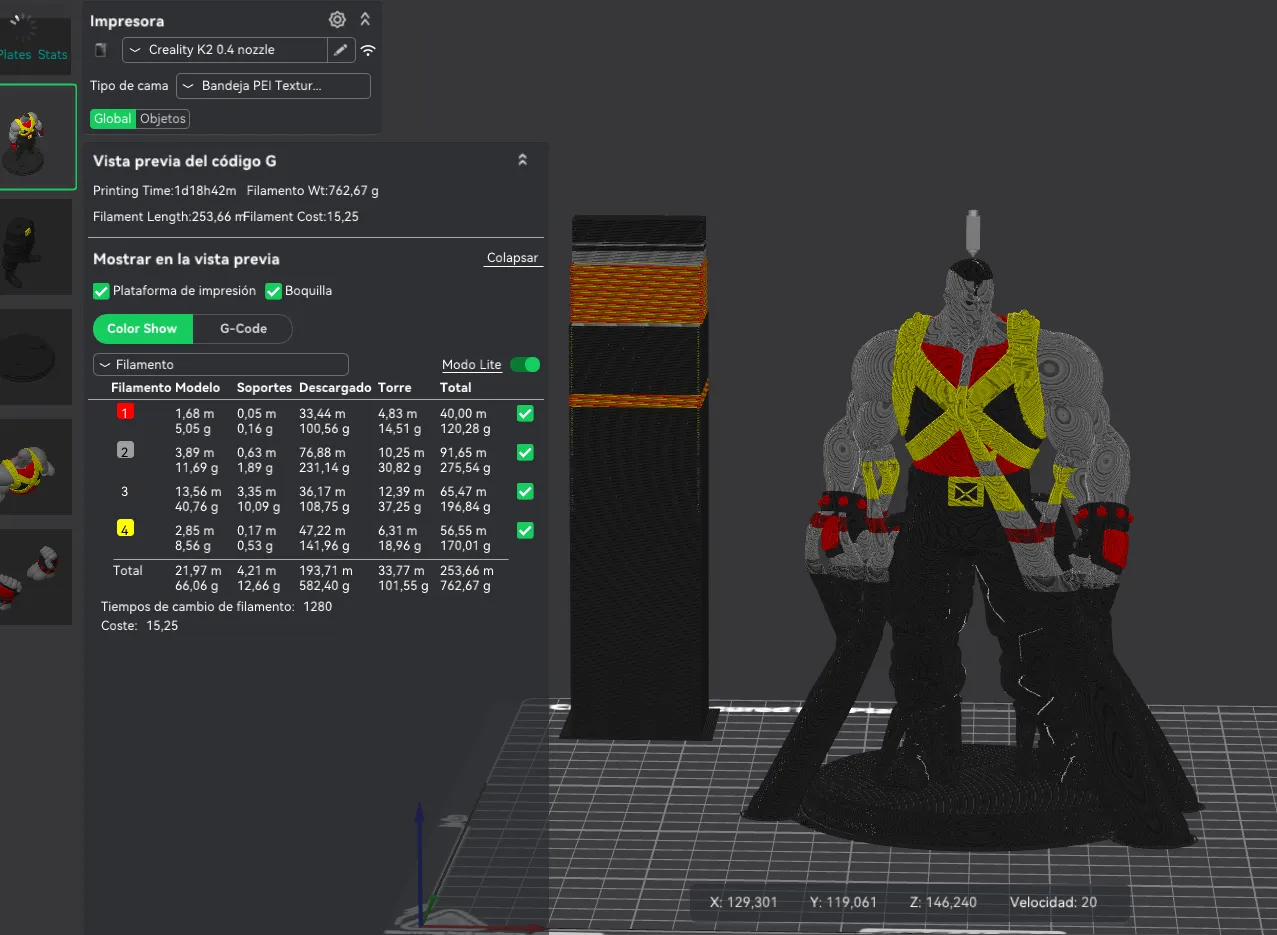1277x935 pixels.
Task: Collapse the Impresora panel with double chevron
Action: (x=365, y=20)
